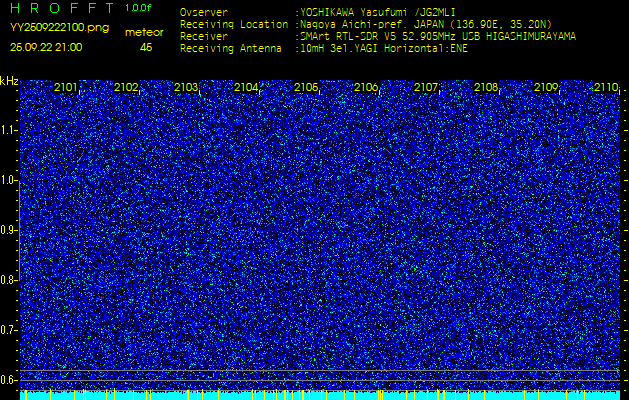
Task: Click the 0.6 kHz axis label
Action: pos(8,380)
